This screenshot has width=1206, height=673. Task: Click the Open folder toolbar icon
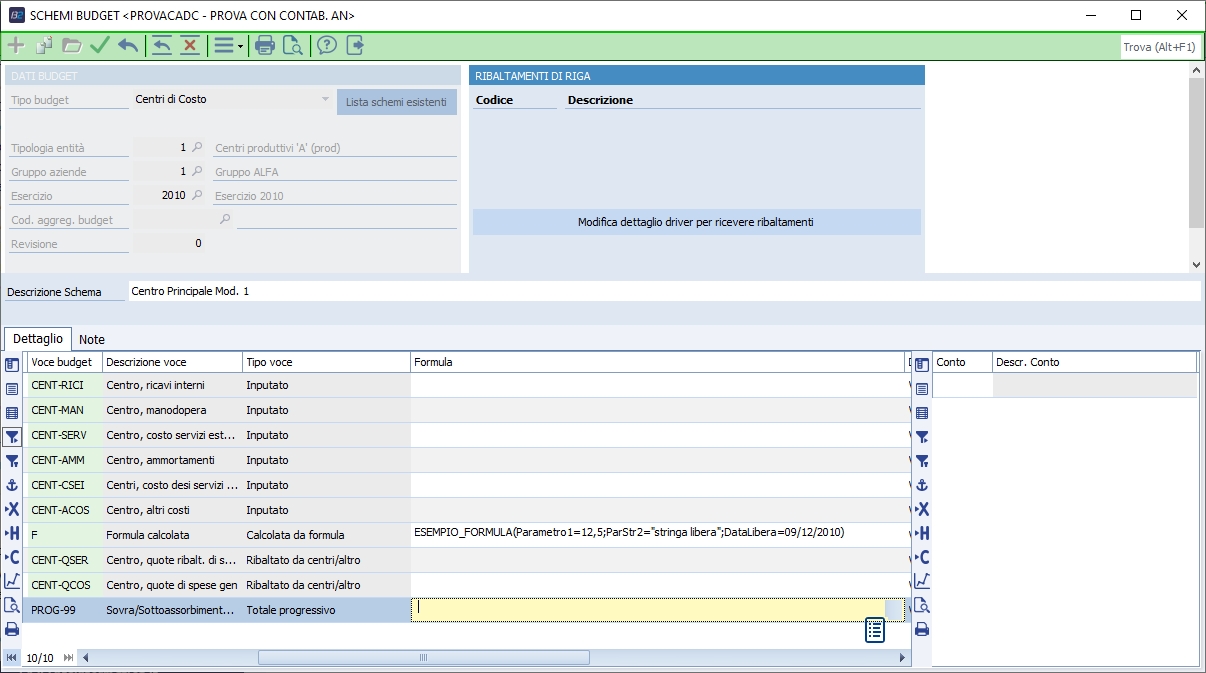[72, 45]
